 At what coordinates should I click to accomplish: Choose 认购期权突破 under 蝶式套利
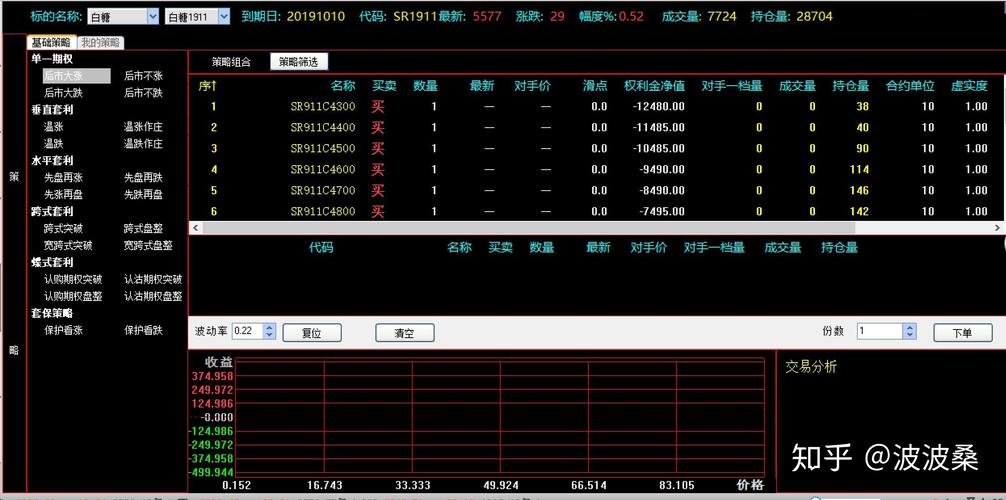click(72, 279)
